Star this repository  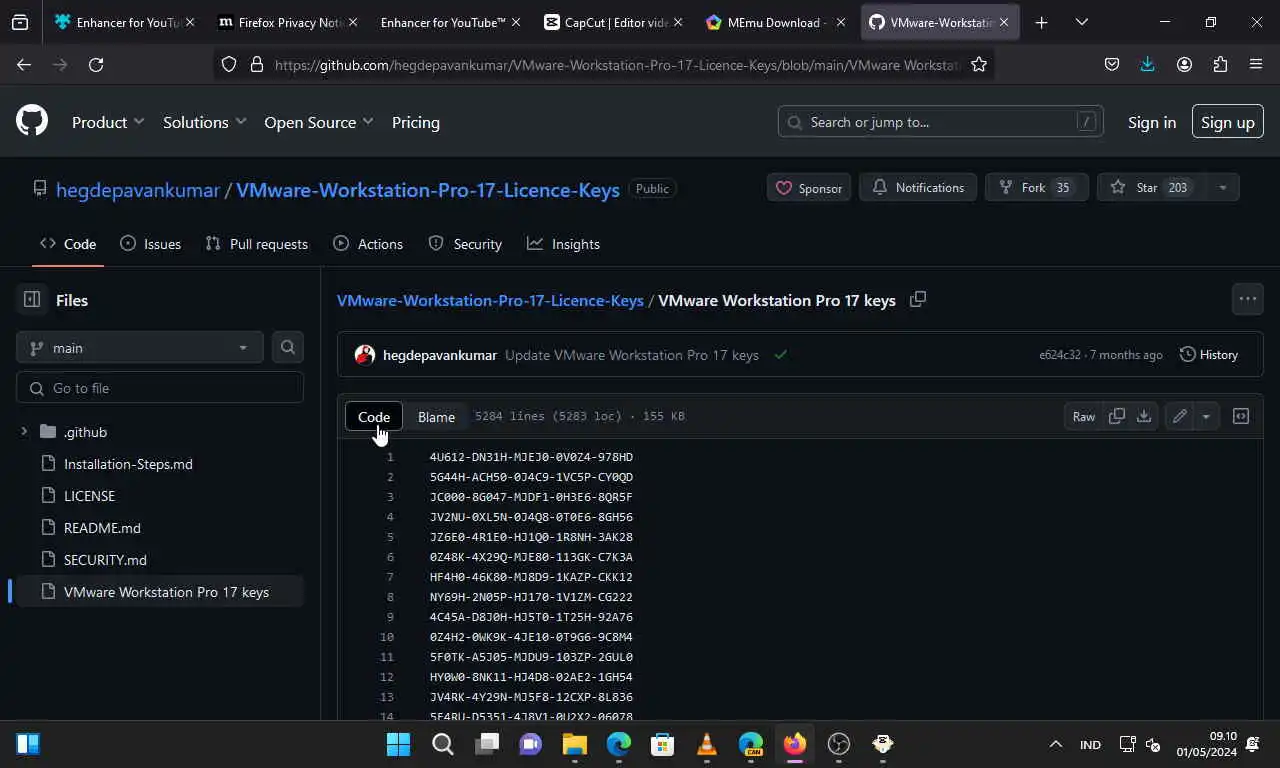coord(1150,187)
